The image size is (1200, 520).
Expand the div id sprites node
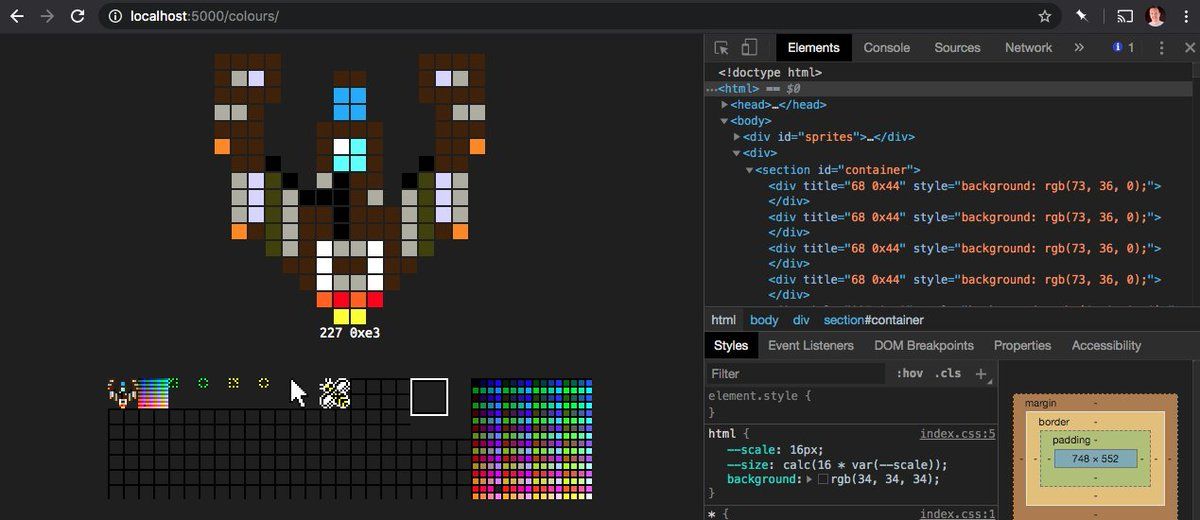pos(737,137)
